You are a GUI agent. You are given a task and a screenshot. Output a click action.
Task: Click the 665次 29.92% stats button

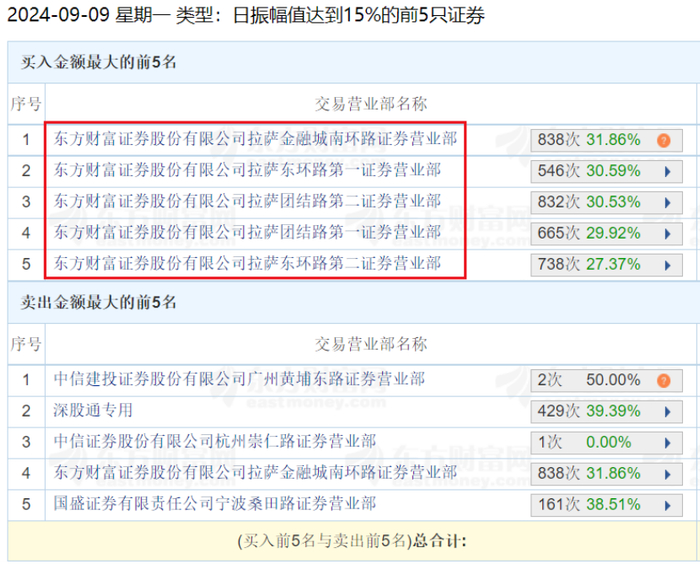[606, 234]
